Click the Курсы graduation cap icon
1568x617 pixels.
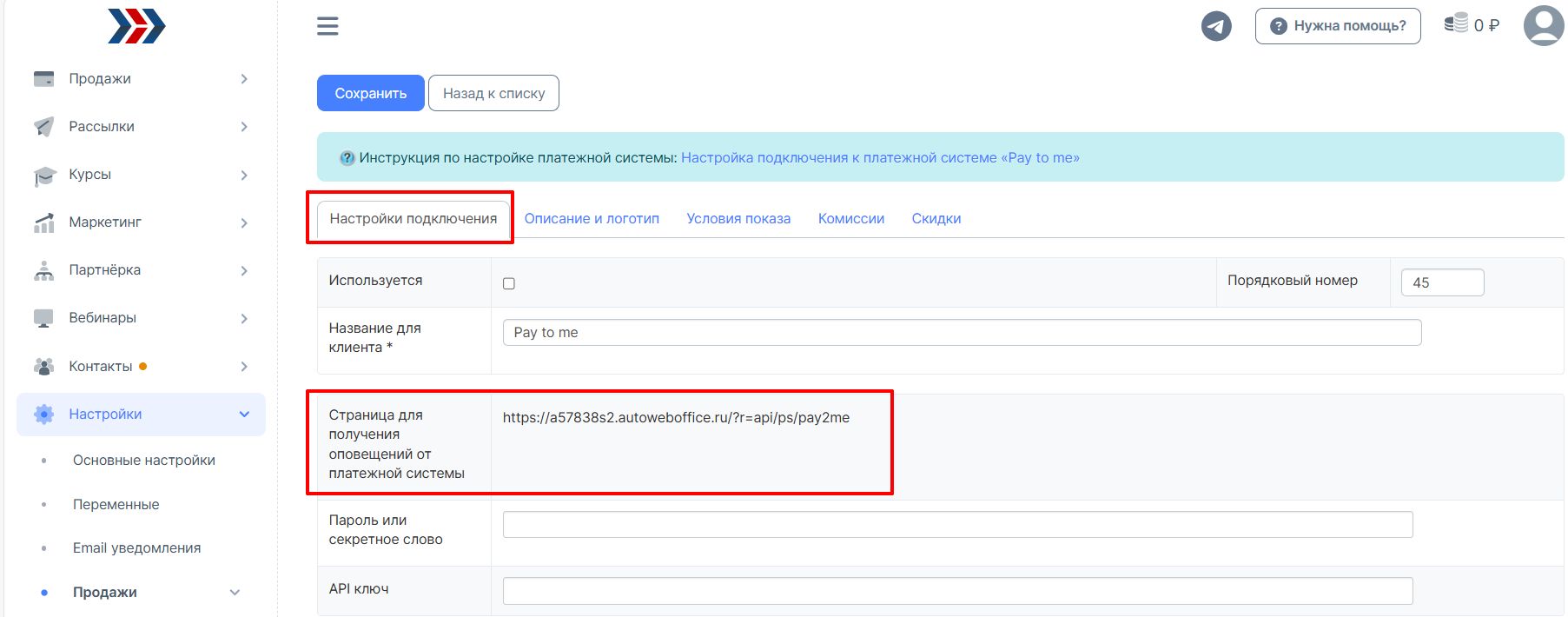pos(44,176)
